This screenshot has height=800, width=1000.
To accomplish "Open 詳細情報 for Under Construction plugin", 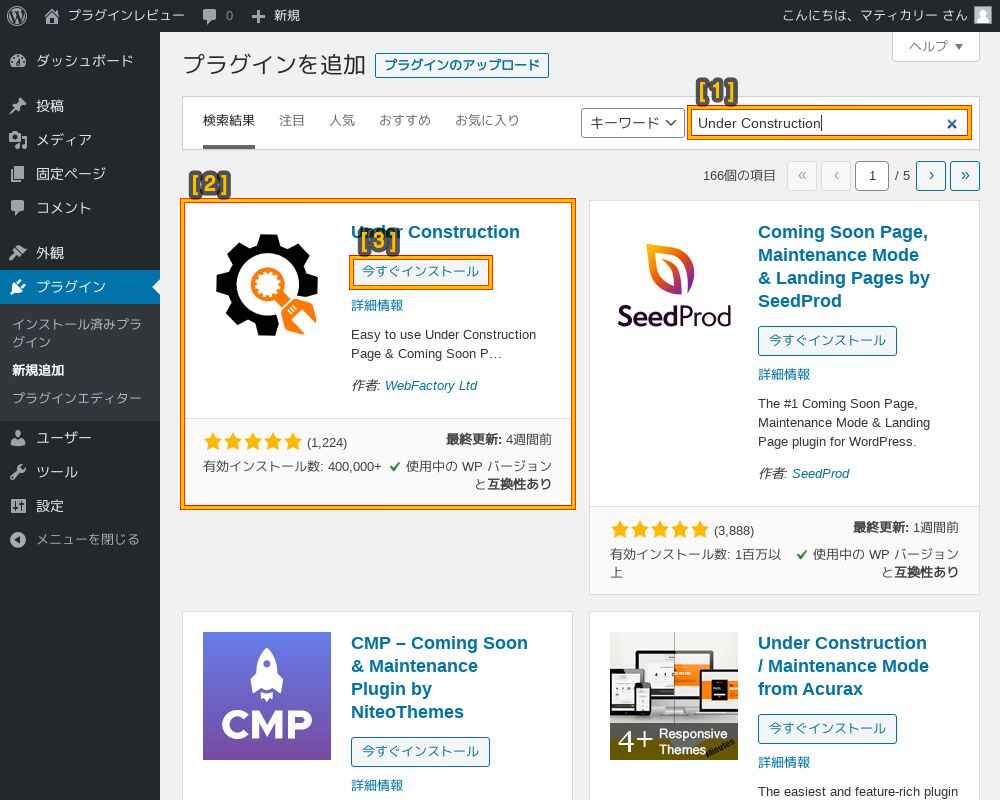I will click(x=377, y=306).
